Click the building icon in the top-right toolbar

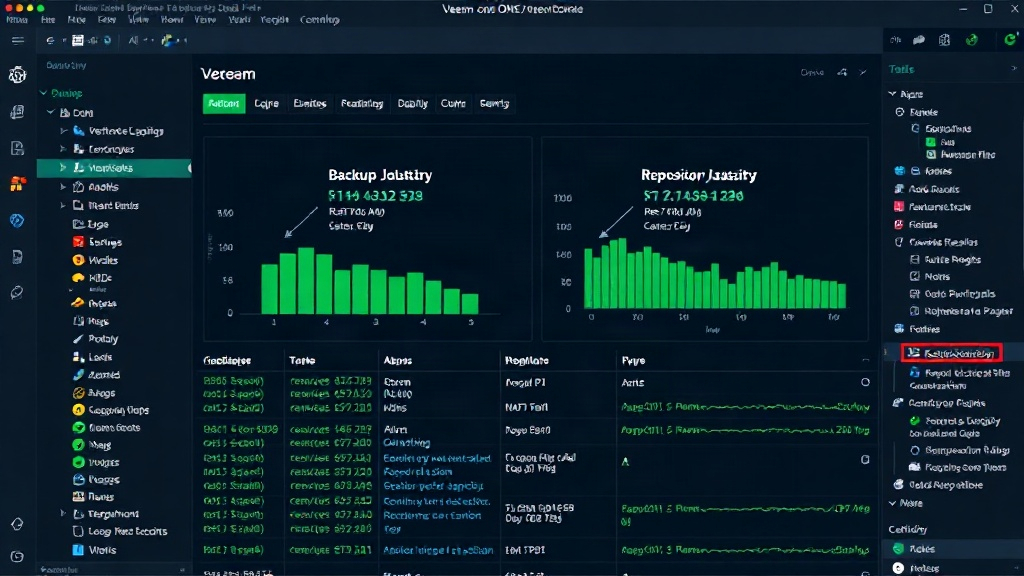click(944, 40)
